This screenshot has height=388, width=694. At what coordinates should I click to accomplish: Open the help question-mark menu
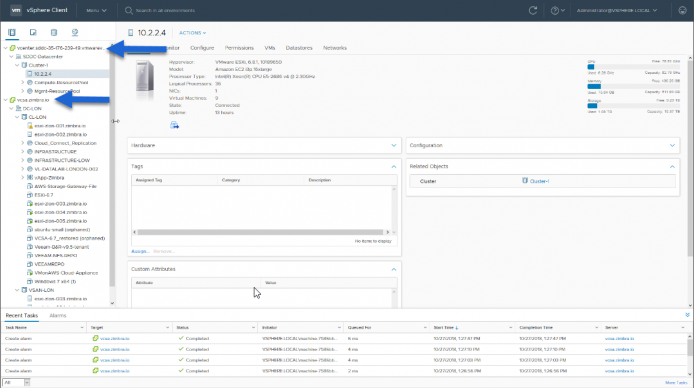(557, 10)
